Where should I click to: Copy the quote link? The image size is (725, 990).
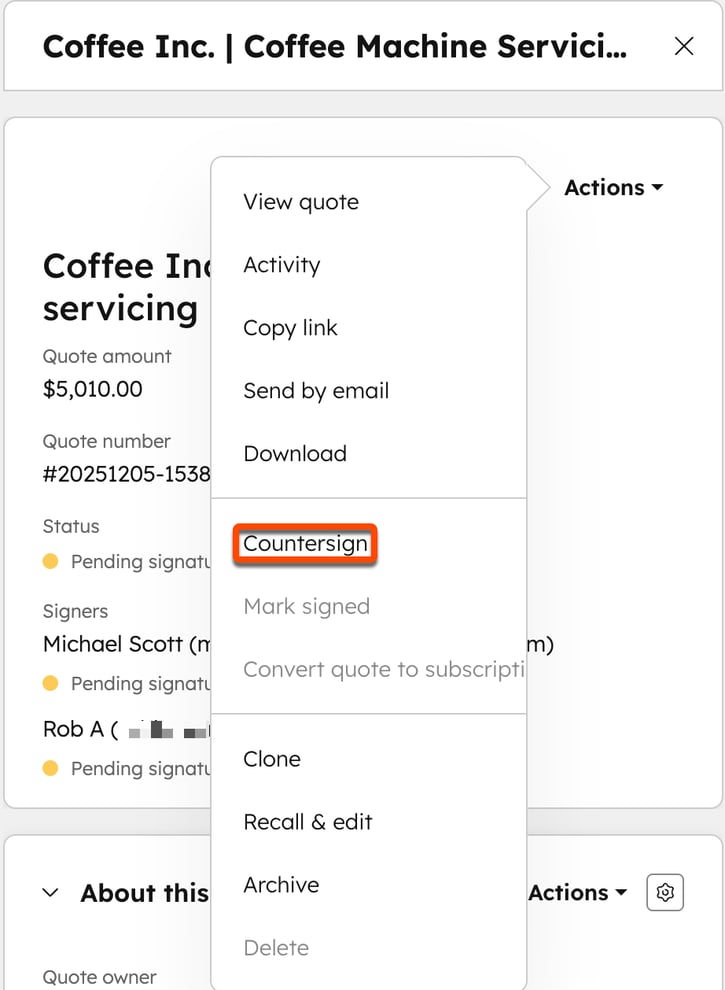pyautogui.click(x=290, y=327)
